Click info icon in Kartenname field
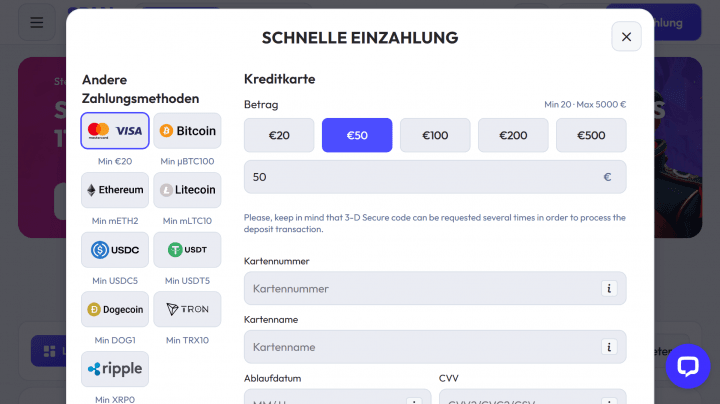This screenshot has width=720, height=404. (x=608, y=347)
